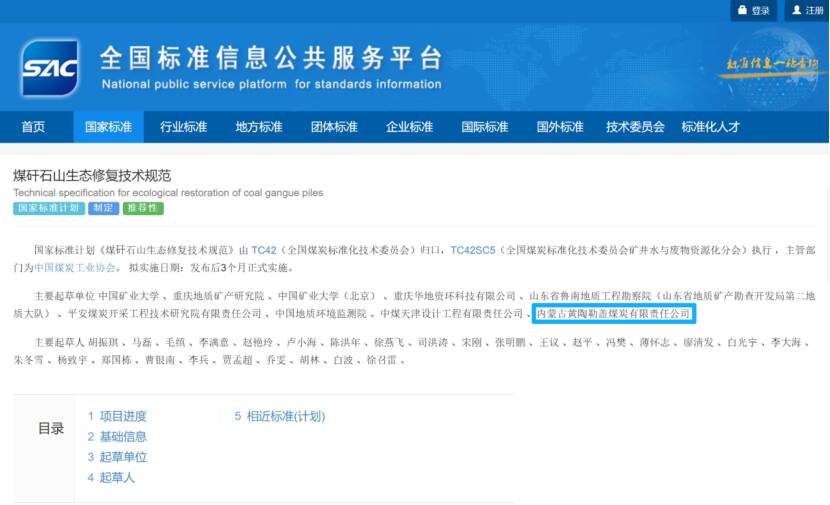Open the 行业标准 navigation tab

(183, 127)
